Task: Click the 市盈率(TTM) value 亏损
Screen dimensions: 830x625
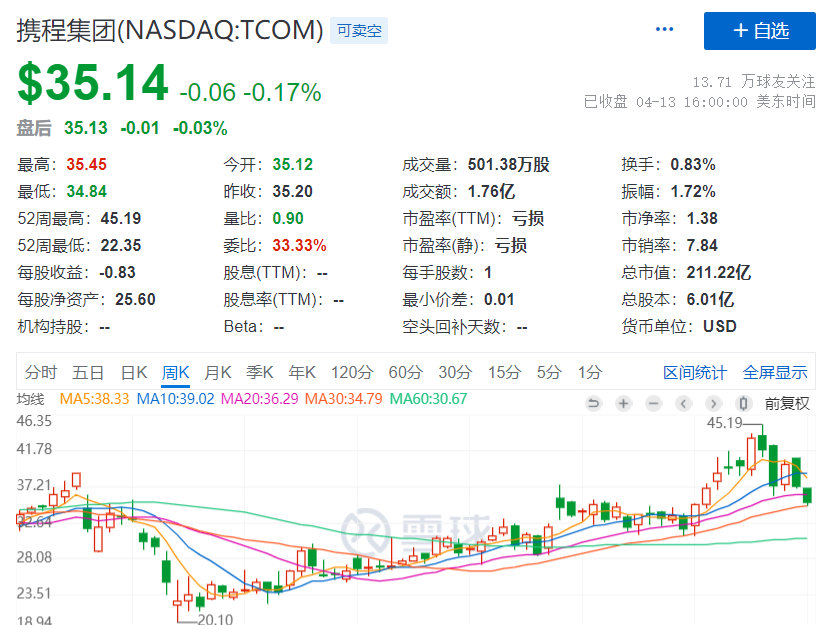Action: (x=528, y=219)
